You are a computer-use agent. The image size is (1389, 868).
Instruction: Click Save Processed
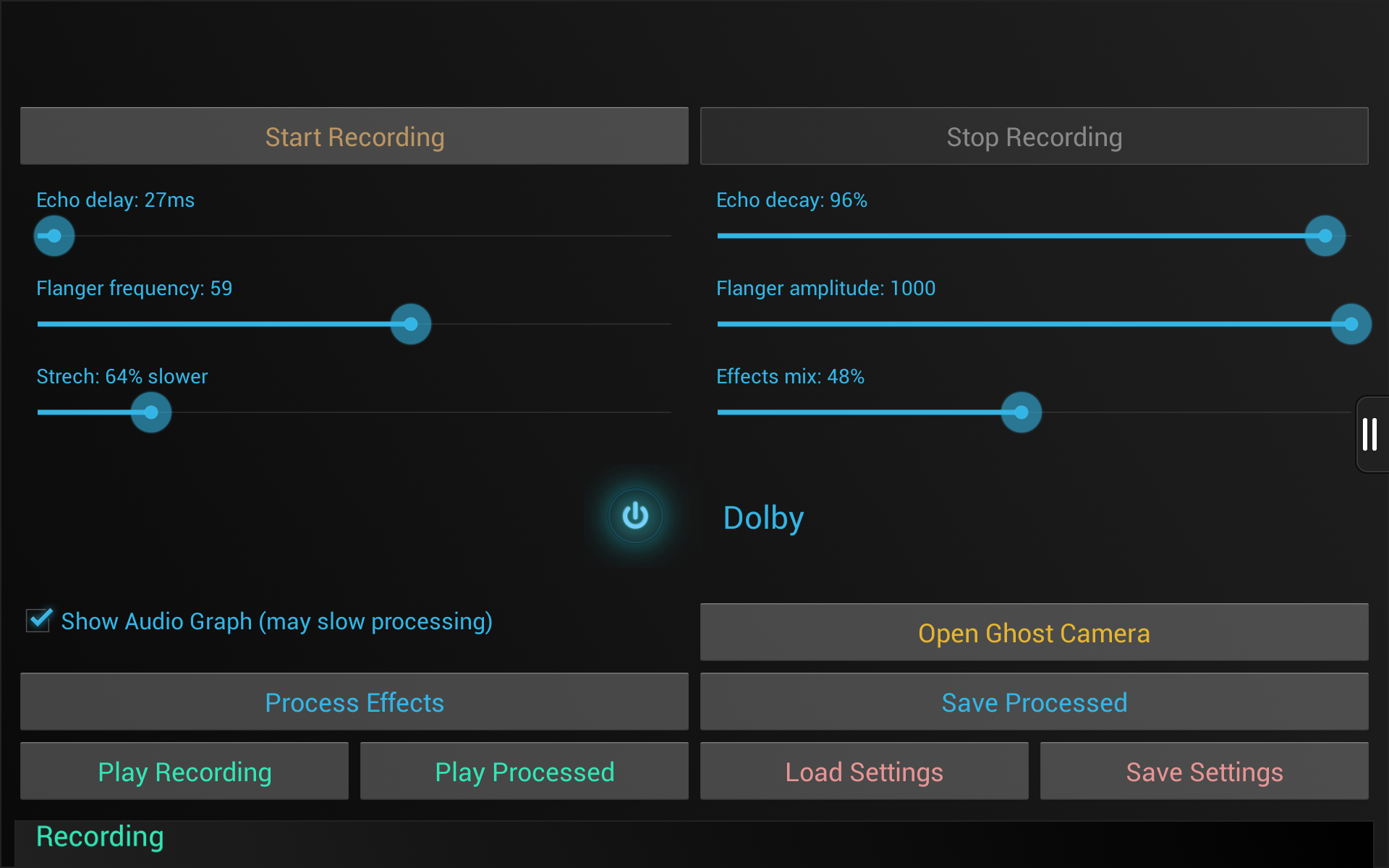point(1034,702)
